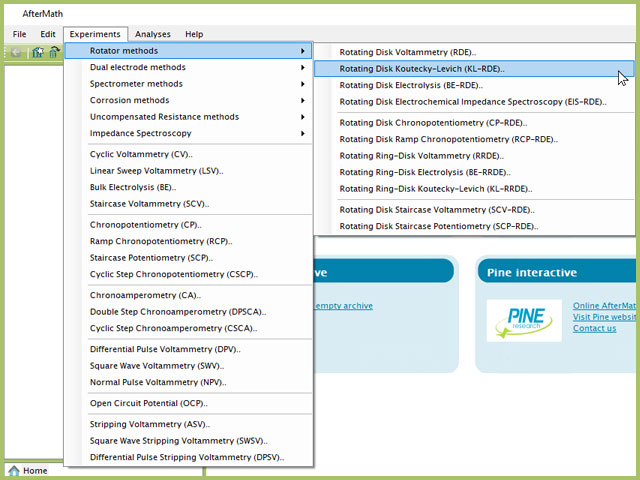Open the Analyses menu

click(153, 34)
